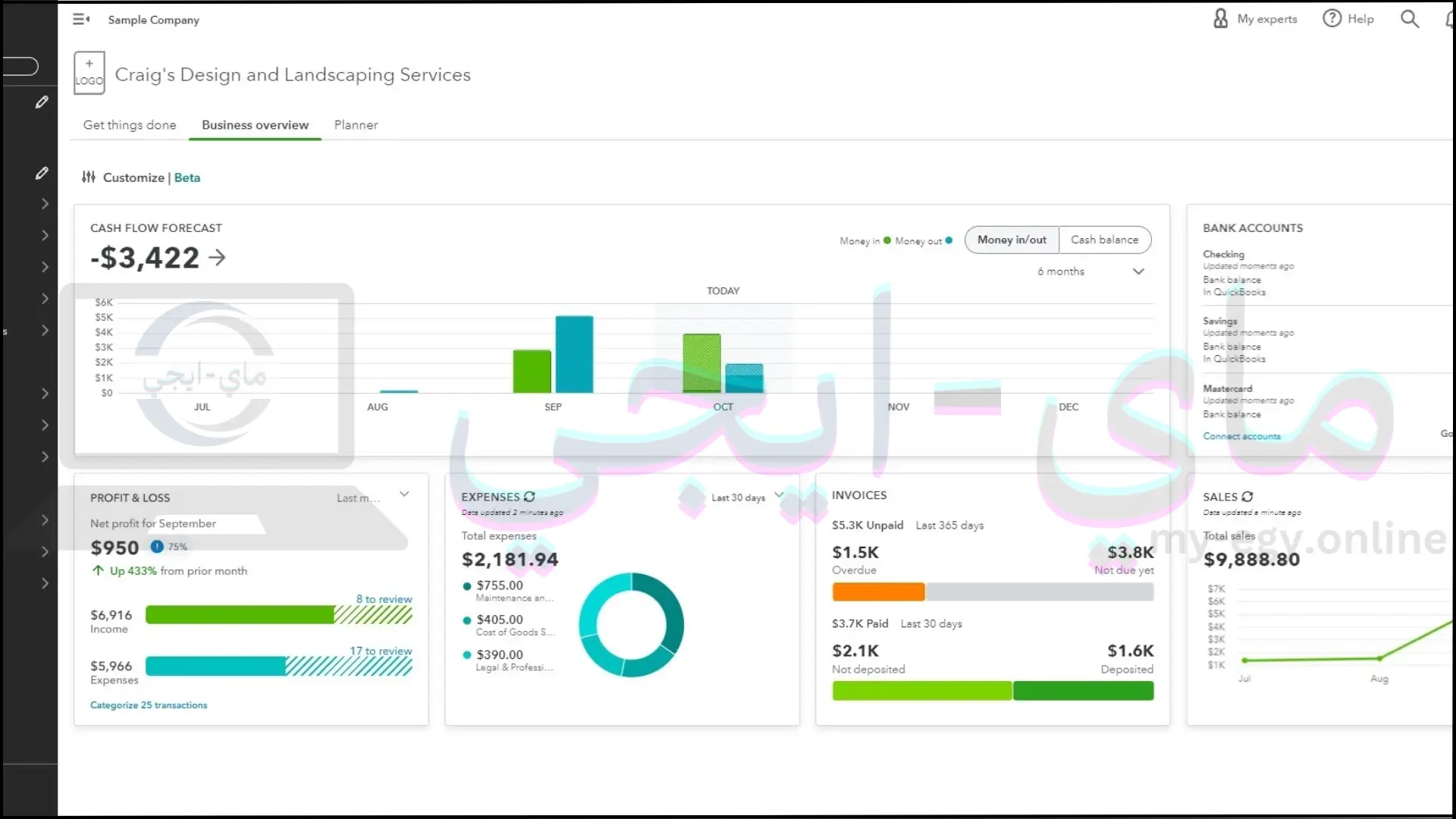This screenshot has height=819, width=1456.
Task: Click the blue SEP money-out bar
Action: 574,354
